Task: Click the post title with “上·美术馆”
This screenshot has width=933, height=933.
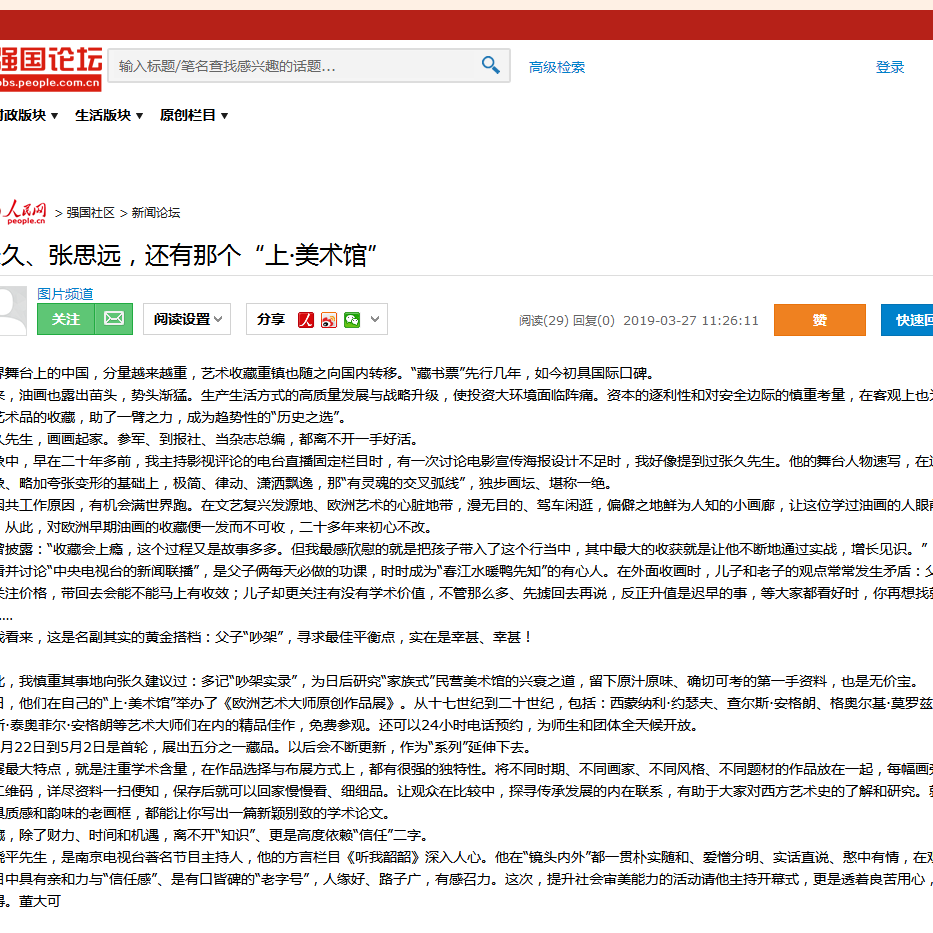Action: click(x=188, y=255)
